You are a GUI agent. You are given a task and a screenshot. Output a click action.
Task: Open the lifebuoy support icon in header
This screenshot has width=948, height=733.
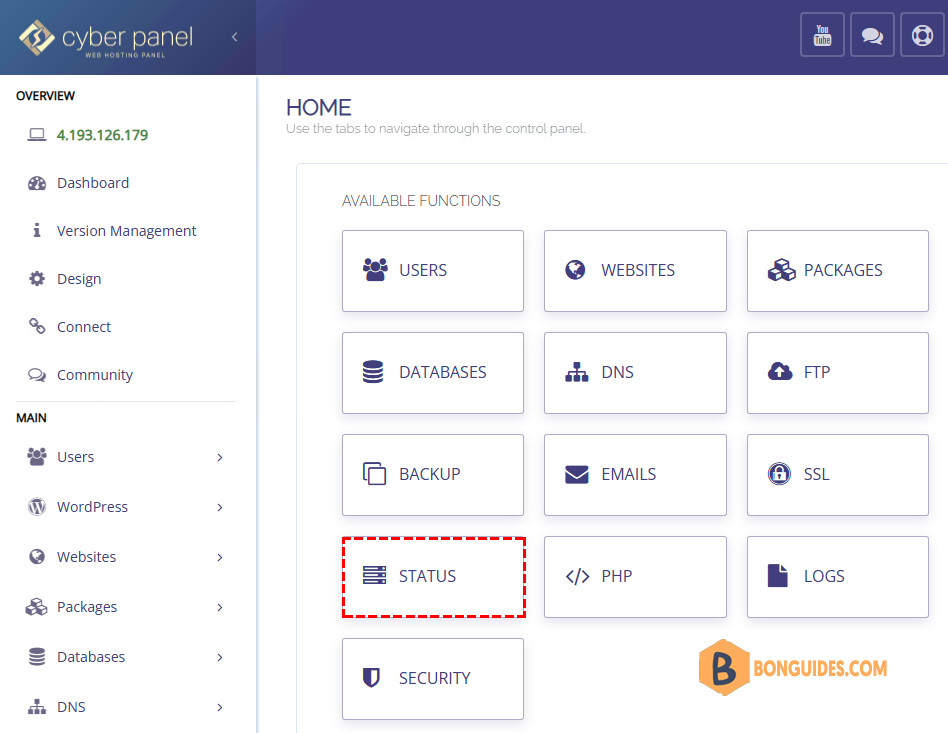[922, 35]
